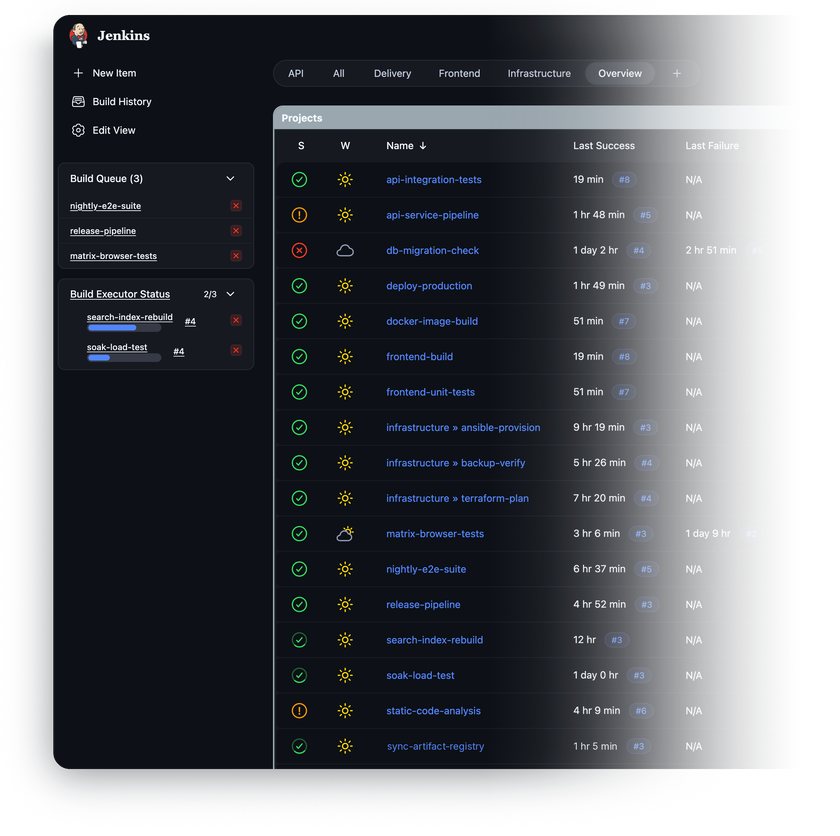This screenshot has width=840, height=836.
Task: Select the Overview view tab
Action: [620, 73]
